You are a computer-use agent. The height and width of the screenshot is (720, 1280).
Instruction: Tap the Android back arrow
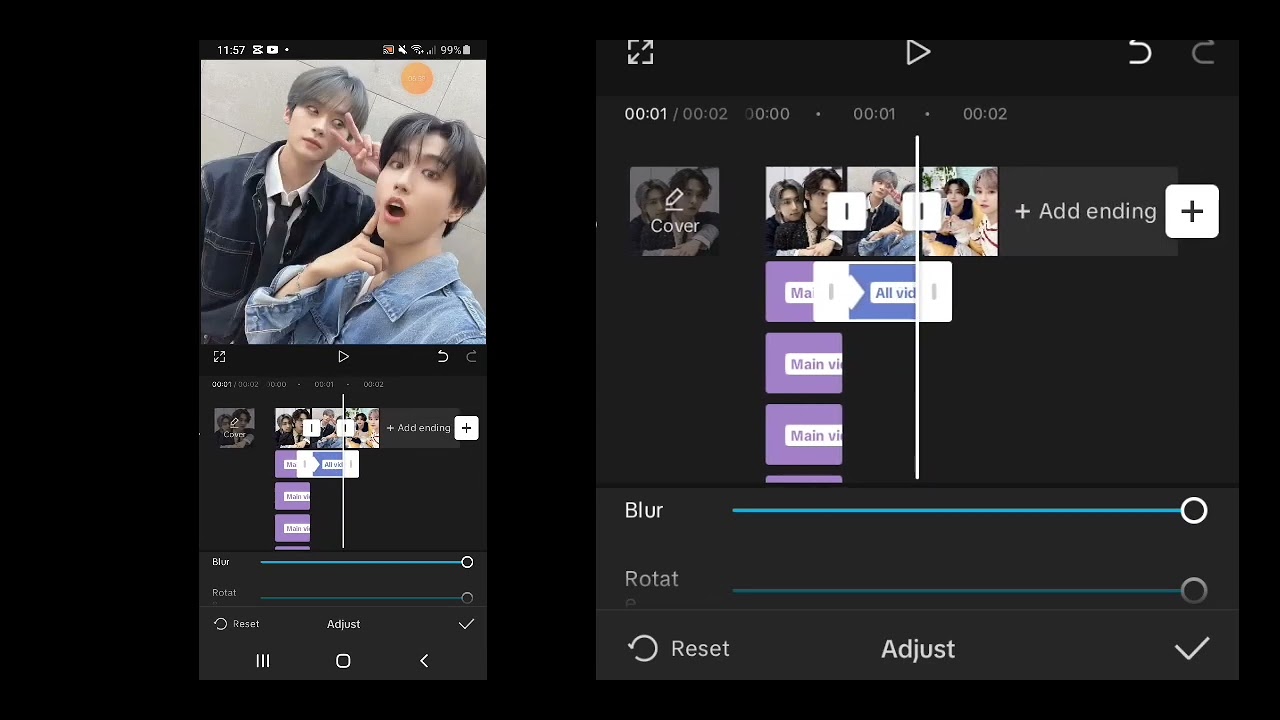(x=424, y=661)
